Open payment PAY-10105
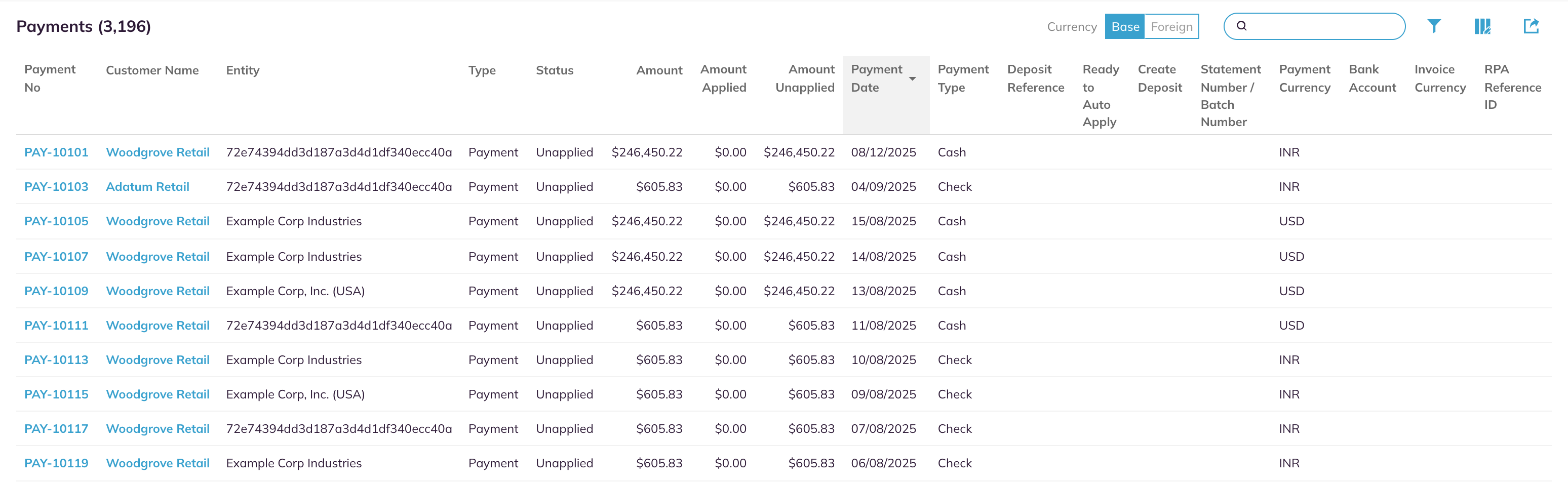 56,222
